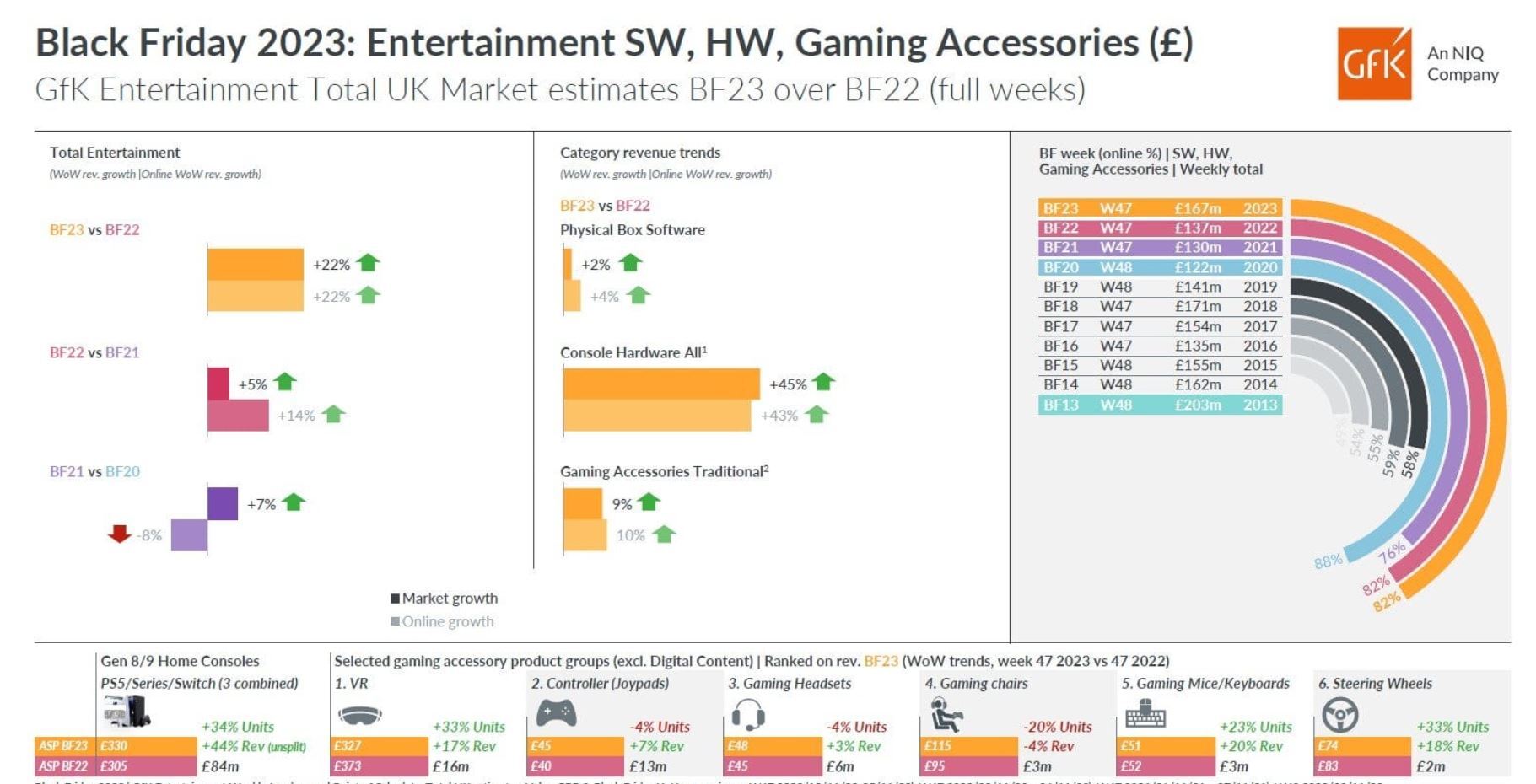
Task: Click the £327 ASP BF23 value for VR
Action: (x=348, y=746)
